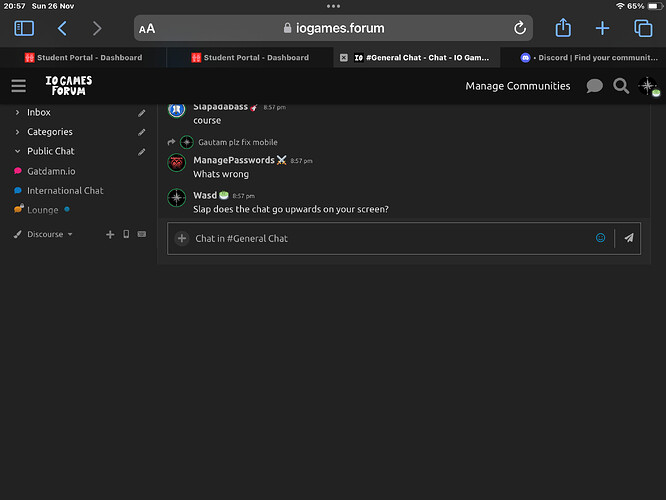Open the emoji picker in composer

(600, 238)
